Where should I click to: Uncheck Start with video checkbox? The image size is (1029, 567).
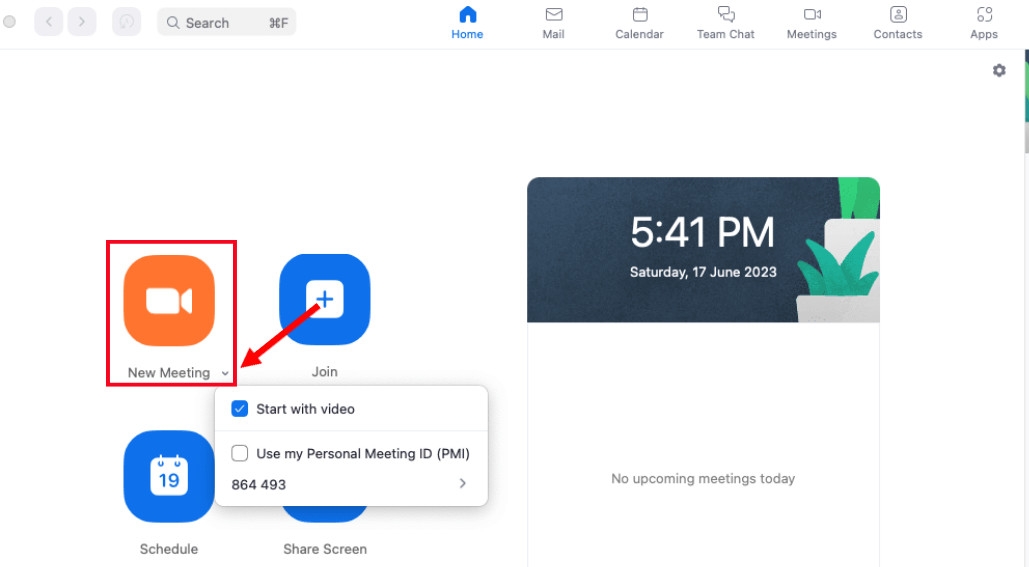pyautogui.click(x=240, y=409)
